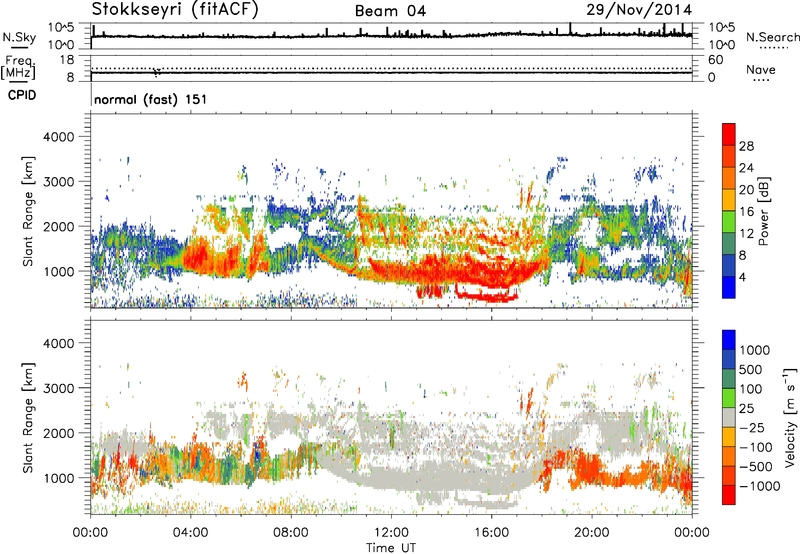Click the plot title 'Stokkseyri (fitACF)'
The image size is (800, 554).
coord(175,9)
